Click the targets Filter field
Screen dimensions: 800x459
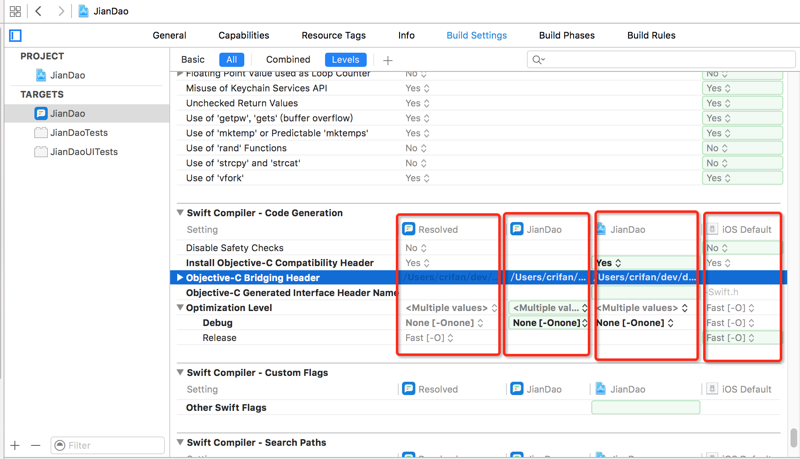coord(107,445)
